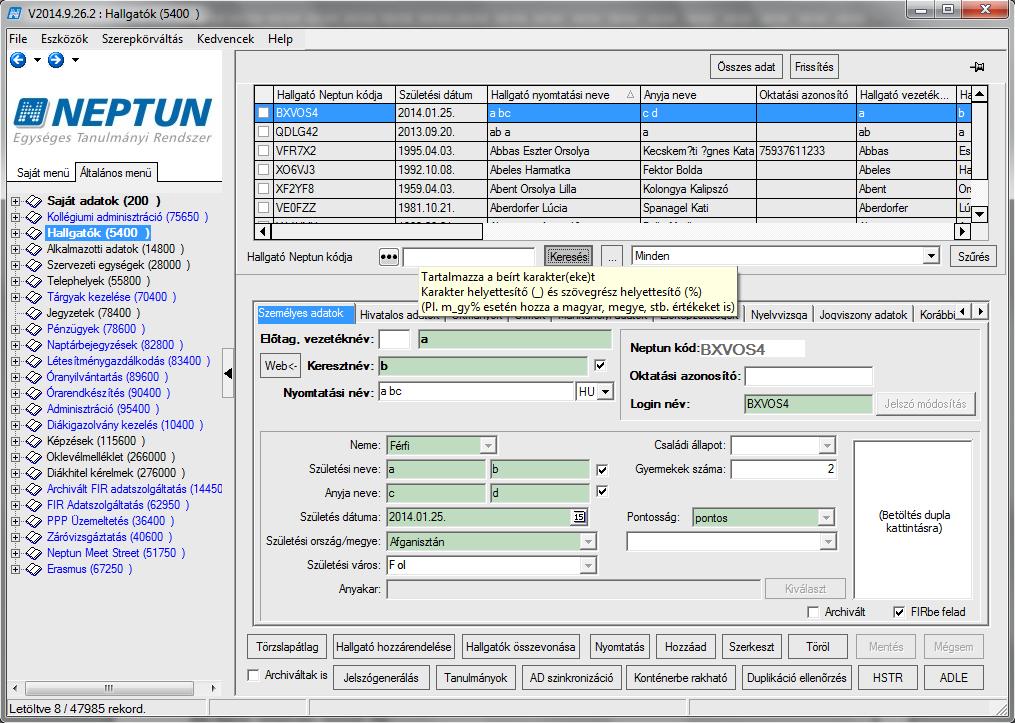Viewport: 1015px width, 723px height.
Task: Click the Frissítés button
Action: (814, 67)
